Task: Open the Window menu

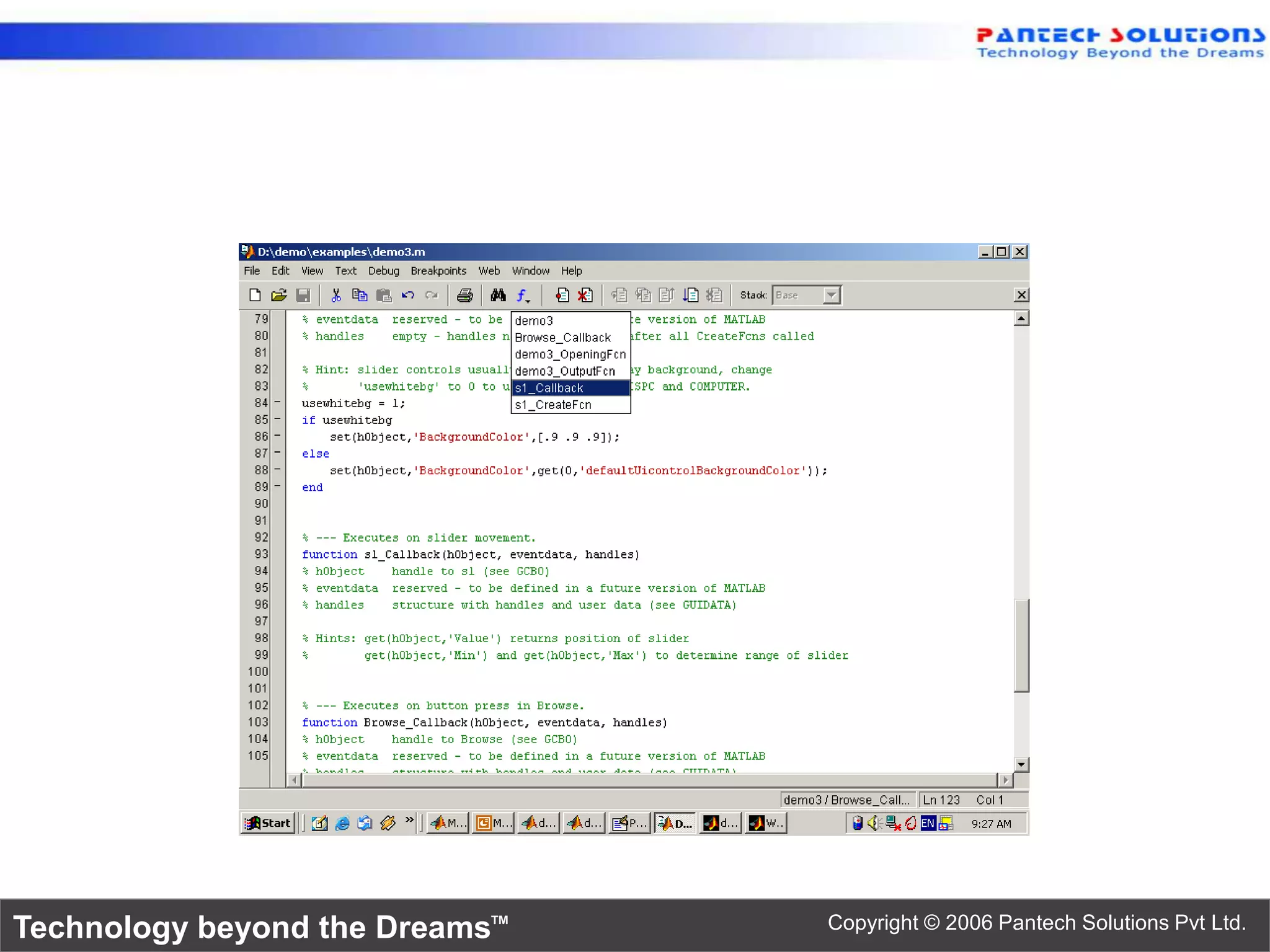Action: 530,271
